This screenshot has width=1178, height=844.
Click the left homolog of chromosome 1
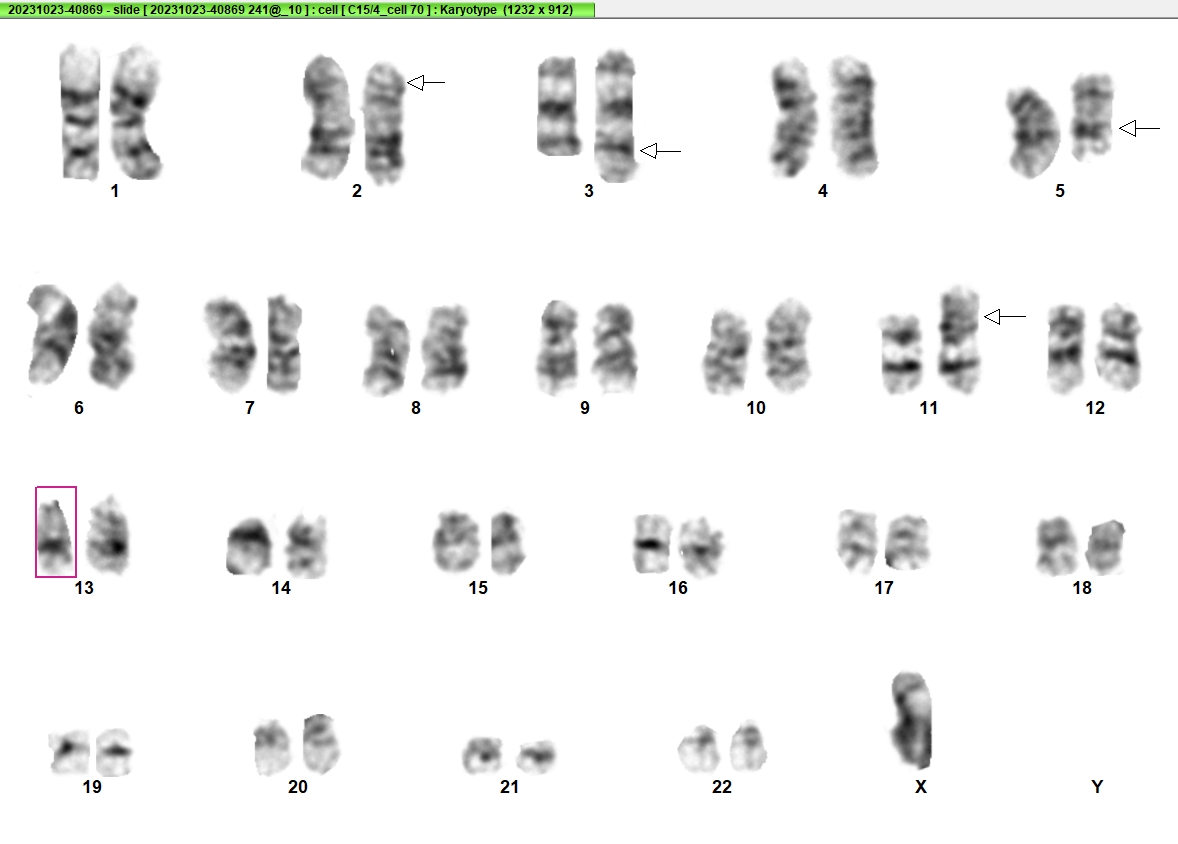(x=80, y=111)
